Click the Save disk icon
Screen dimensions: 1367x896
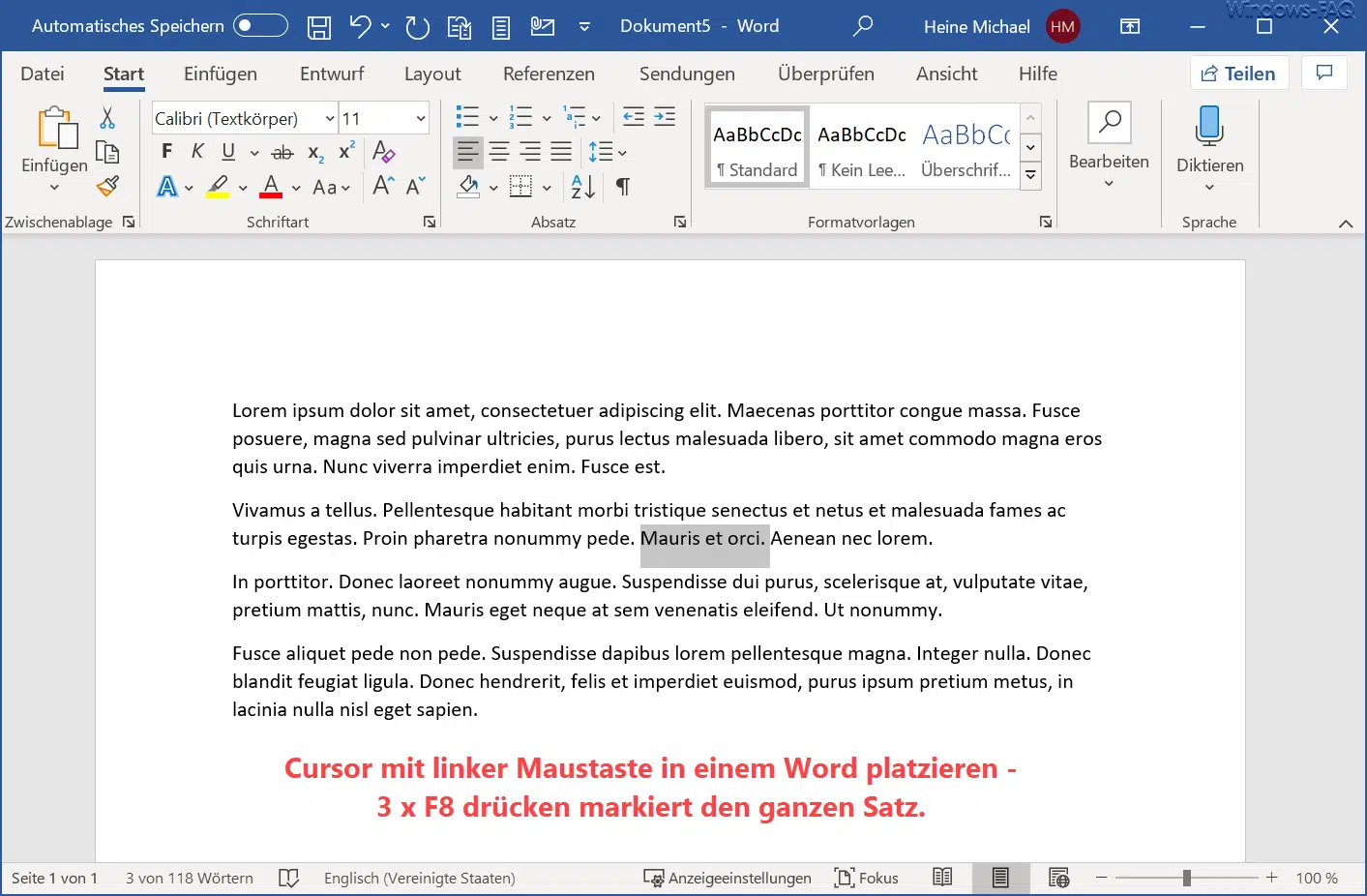318,27
